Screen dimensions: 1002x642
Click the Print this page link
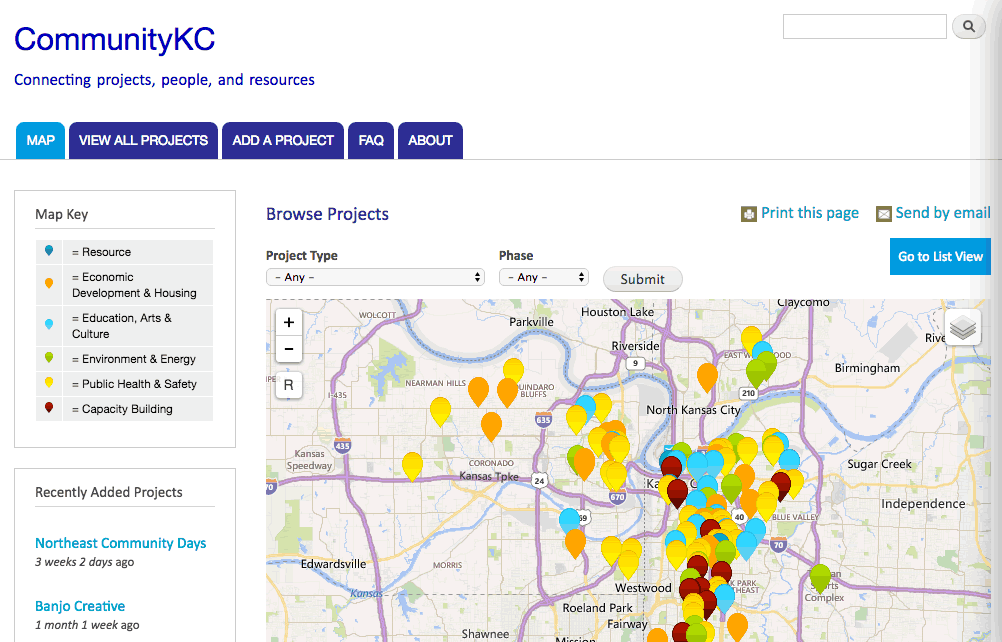tap(810, 213)
